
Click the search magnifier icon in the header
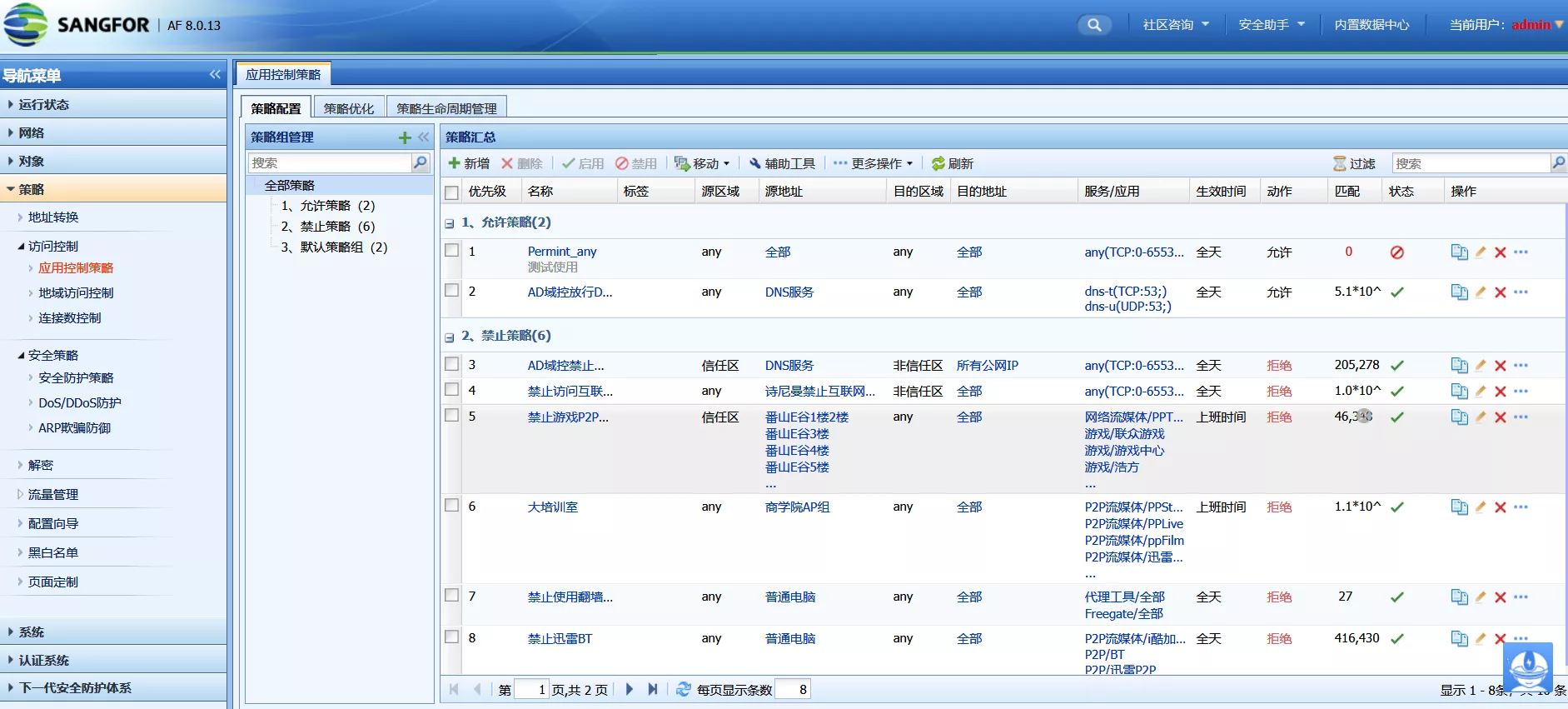tap(1094, 25)
